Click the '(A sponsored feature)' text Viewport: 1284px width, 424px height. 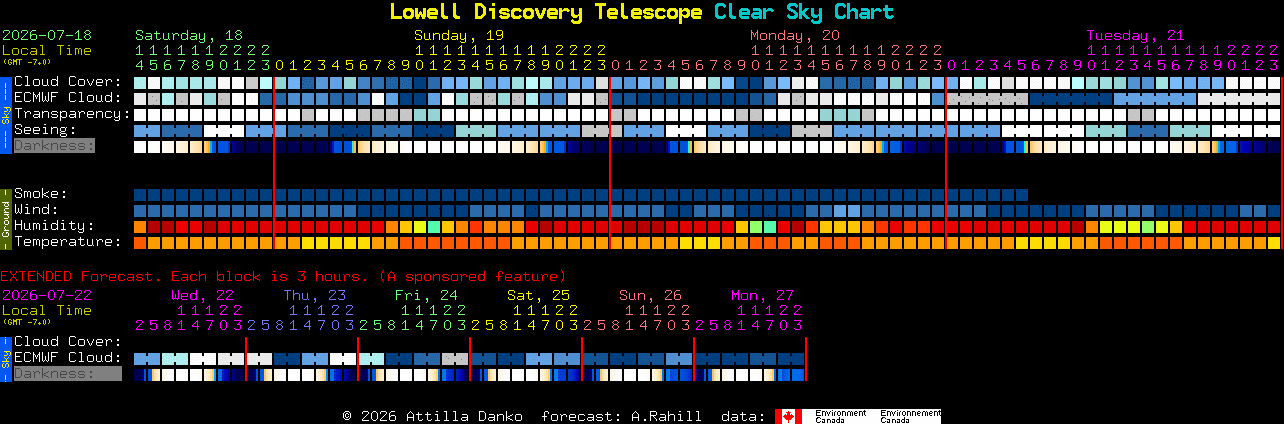coord(472,276)
